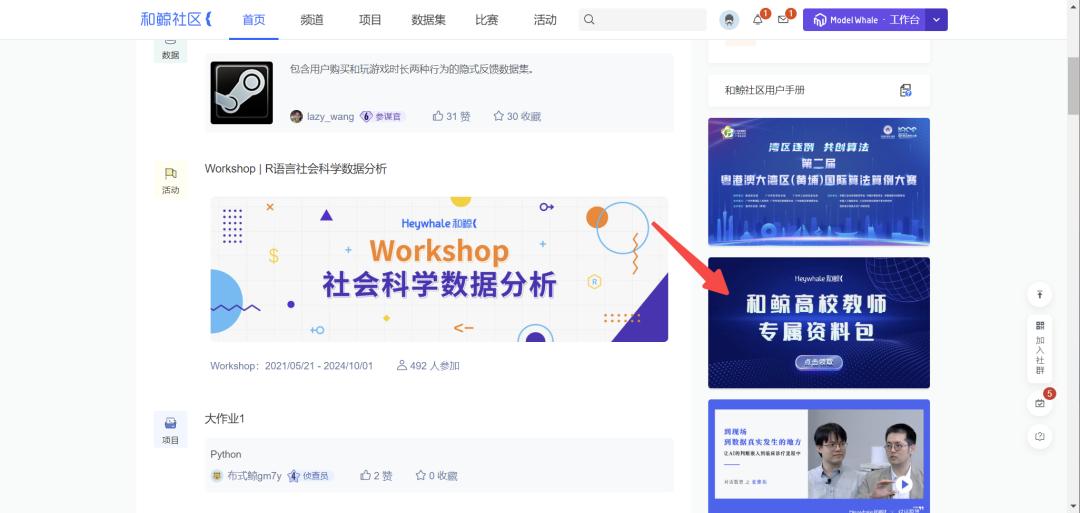Open the 数据集 menu

tap(428, 20)
